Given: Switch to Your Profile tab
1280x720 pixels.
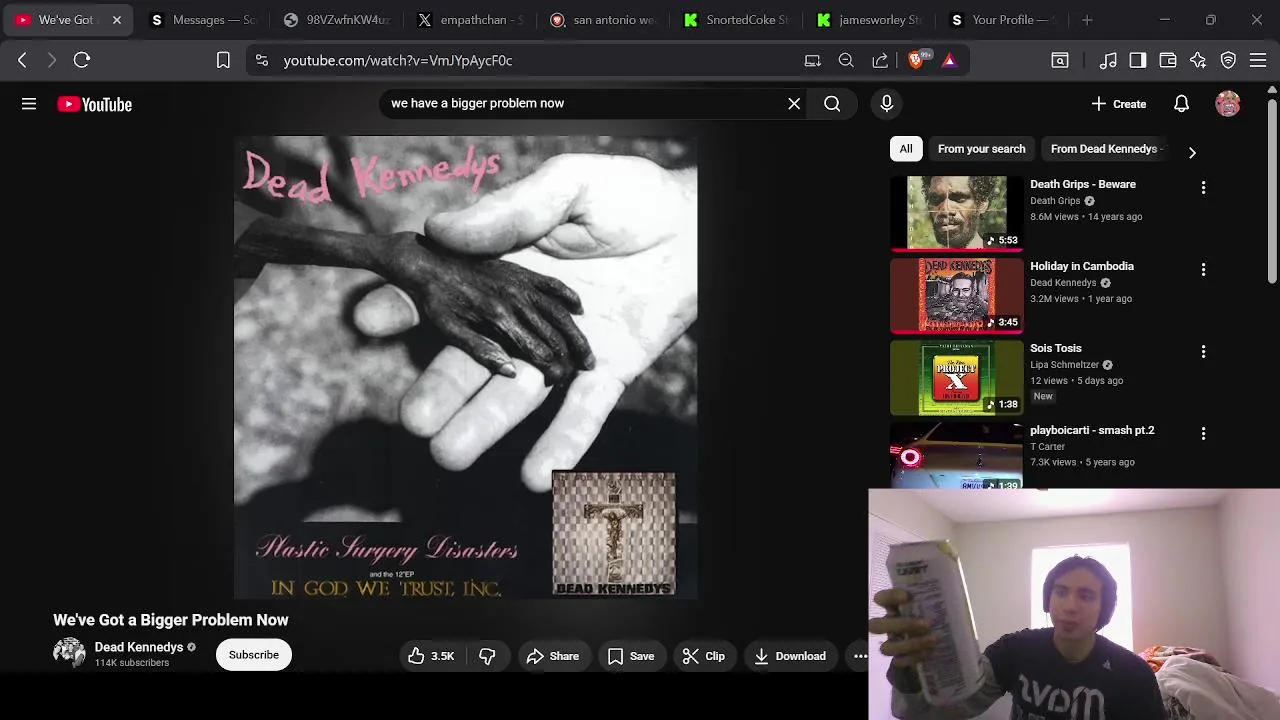Looking at the screenshot, I should (x=1002, y=20).
